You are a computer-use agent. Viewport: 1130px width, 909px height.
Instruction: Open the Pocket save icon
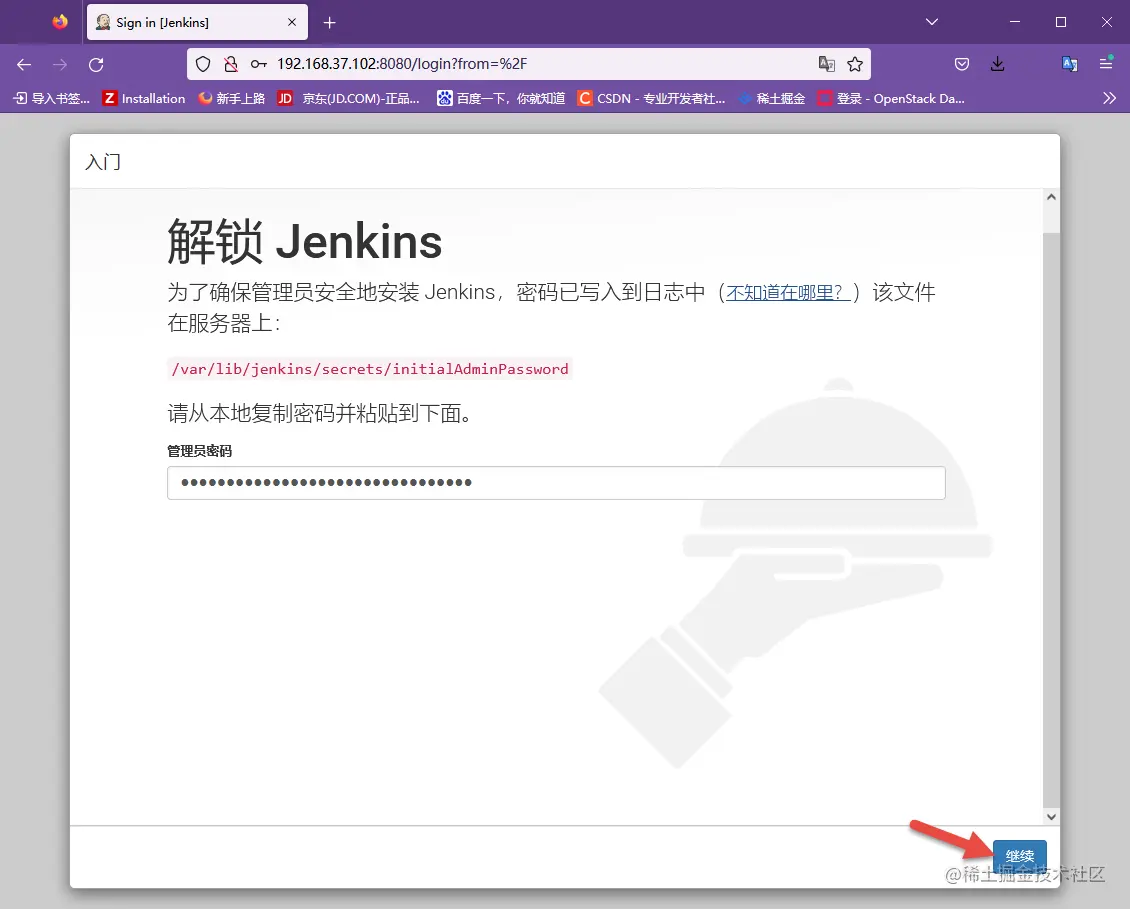pyautogui.click(x=961, y=64)
